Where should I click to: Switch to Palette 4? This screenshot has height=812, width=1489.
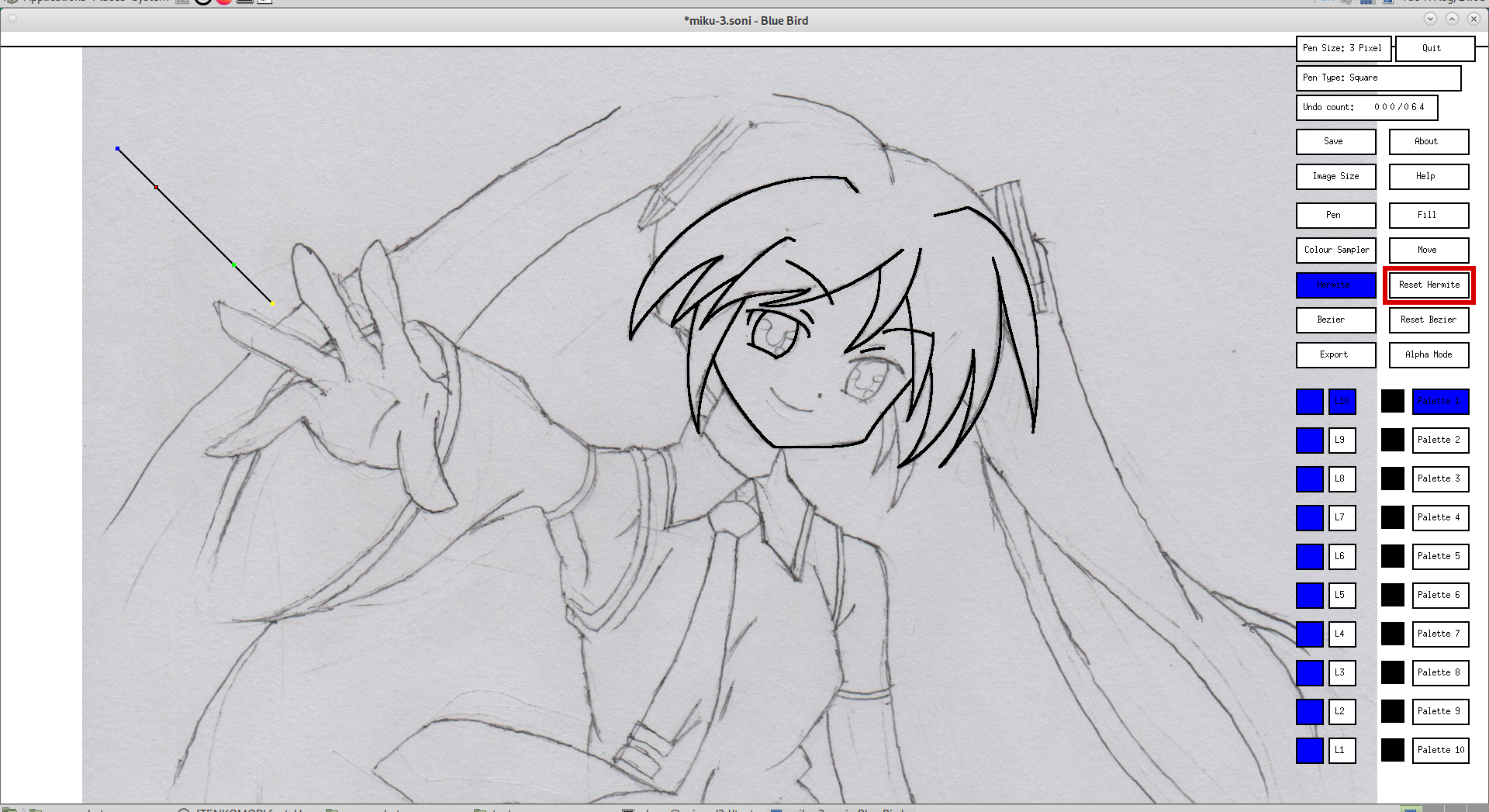[x=1440, y=517]
